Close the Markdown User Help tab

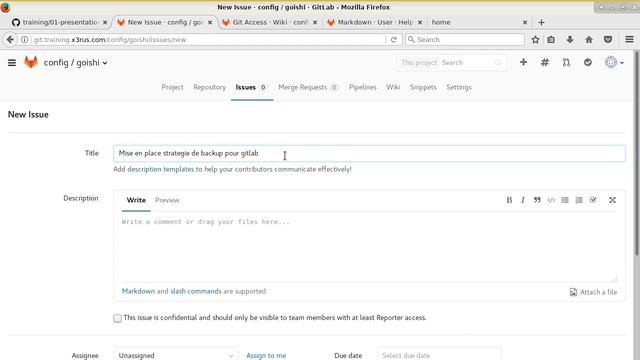pyautogui.click(x=420, y=22)
